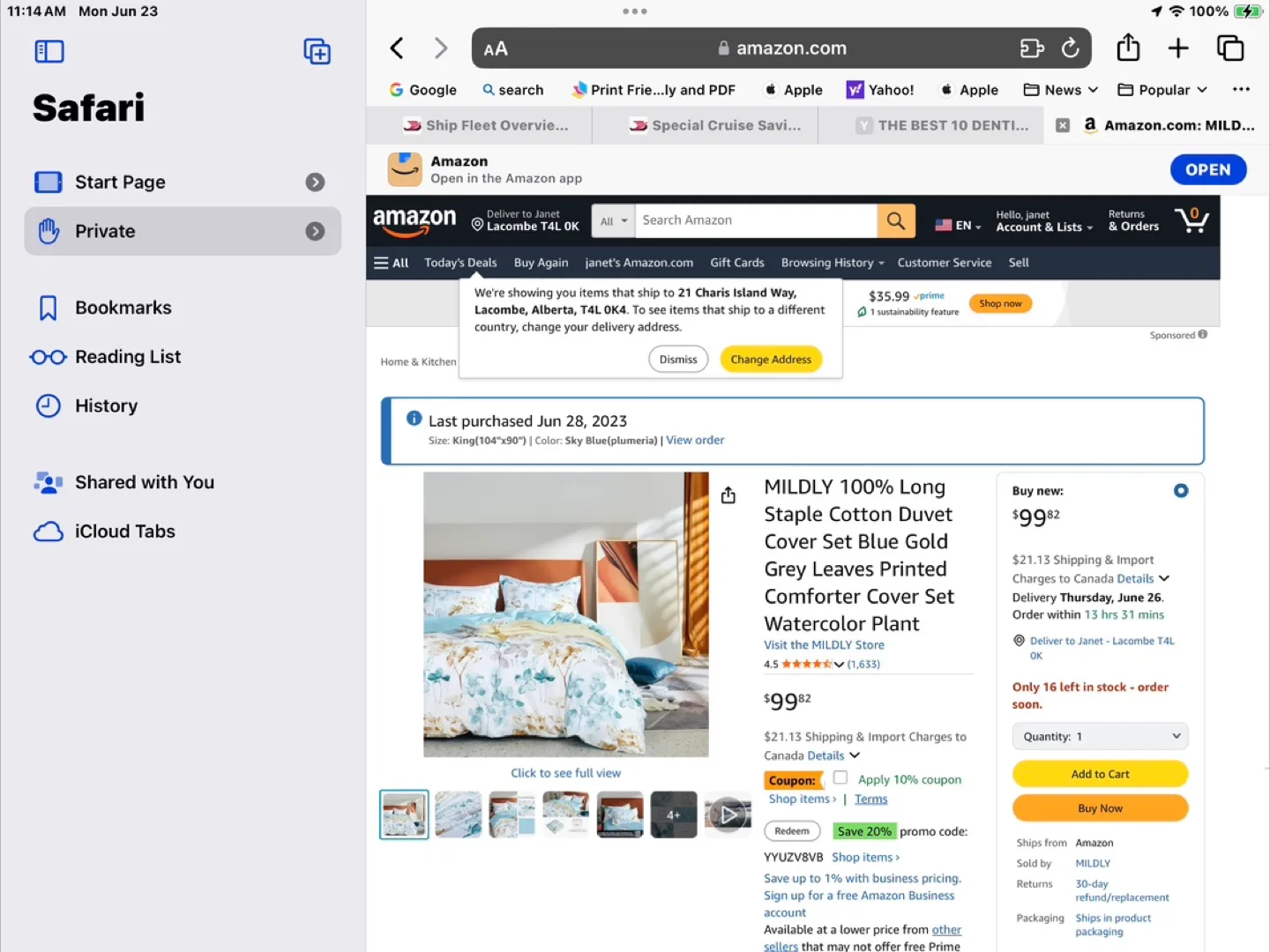Open a new tab group using the sidebar plus icon
1270x952 pixels.
tap(317, 51)
